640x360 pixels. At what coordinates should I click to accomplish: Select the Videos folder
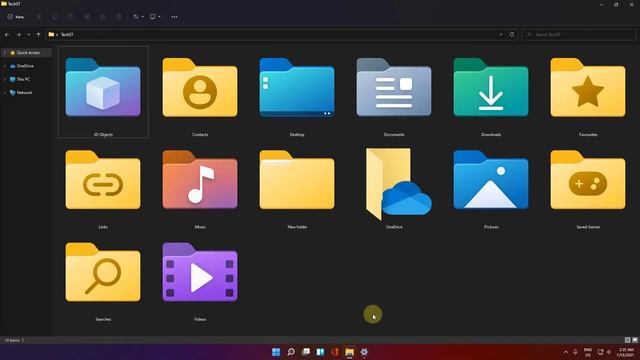click(200, 272)
